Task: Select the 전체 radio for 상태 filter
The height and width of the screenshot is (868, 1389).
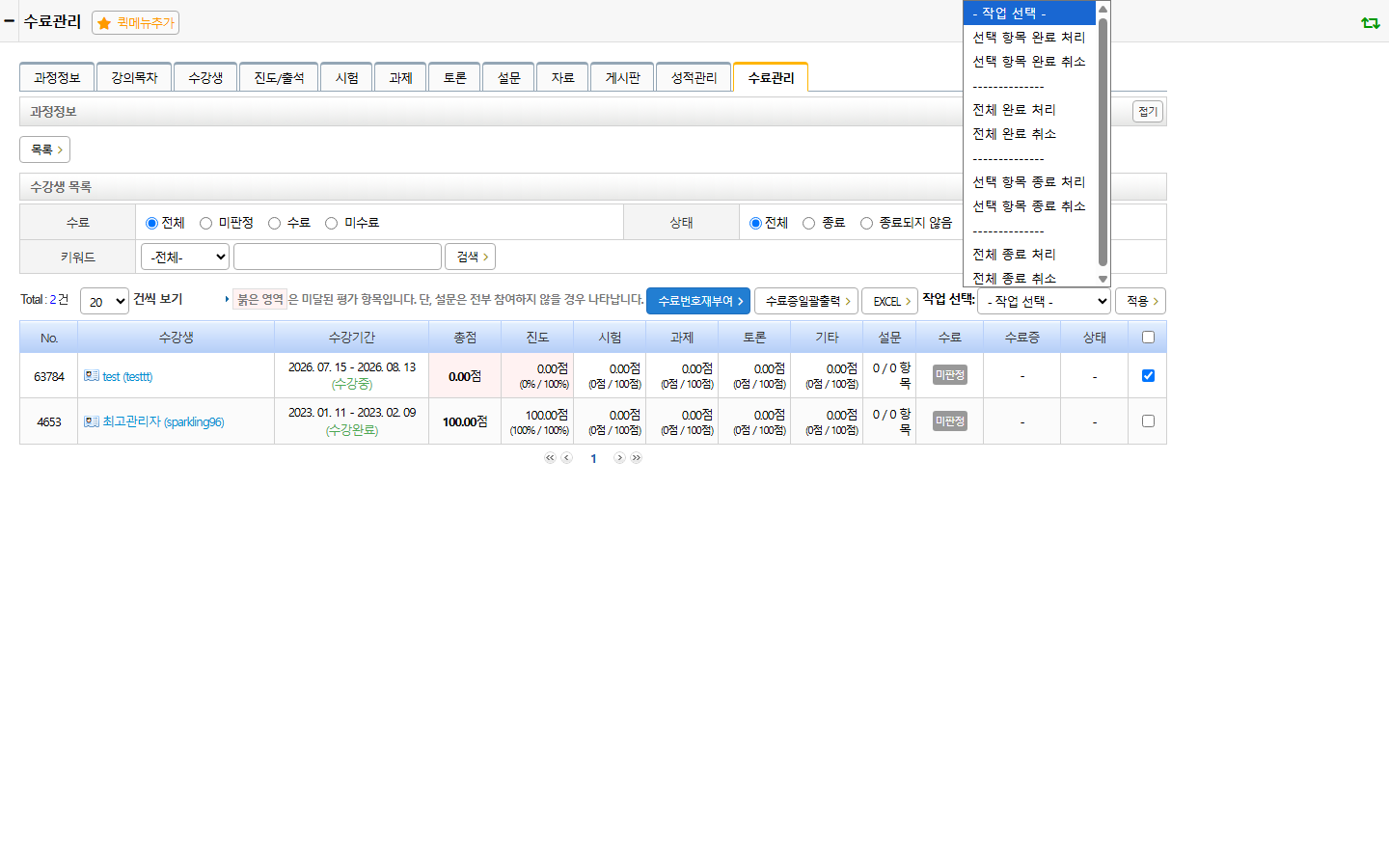Action: 755,223
